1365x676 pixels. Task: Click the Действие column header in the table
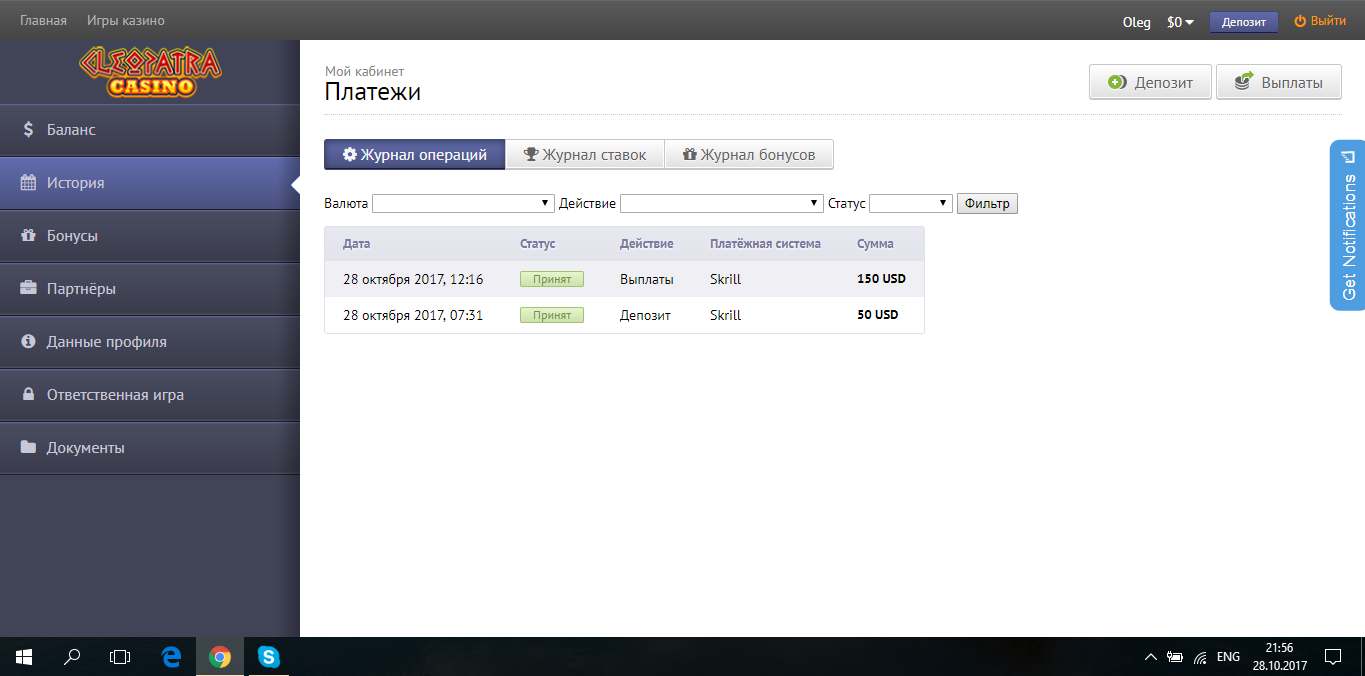coord(646,243)
